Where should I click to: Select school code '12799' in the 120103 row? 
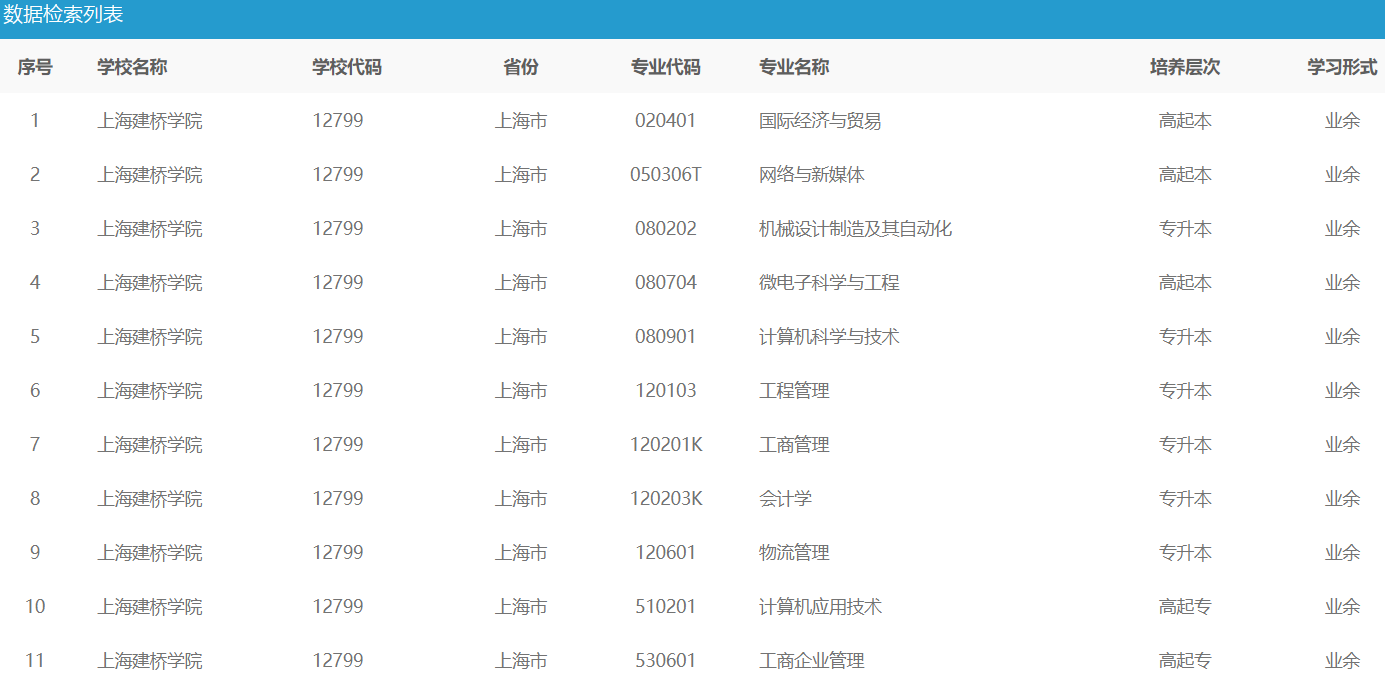(338, 391)
